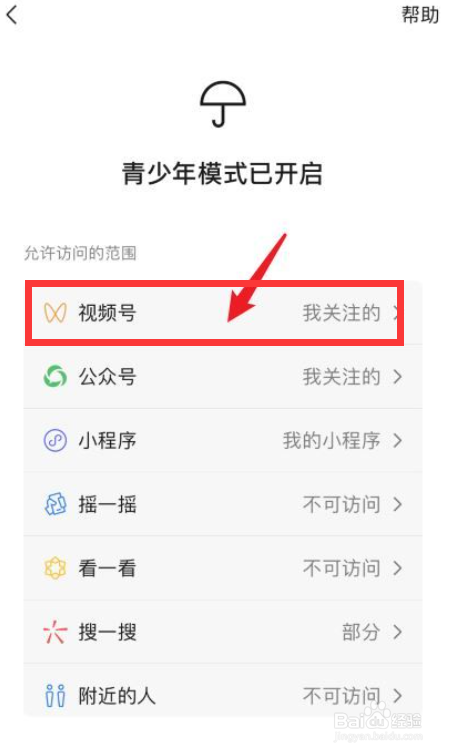The image size is (451, 754).
Task: Open the 视频号 menu row
Action: point(214,313)
